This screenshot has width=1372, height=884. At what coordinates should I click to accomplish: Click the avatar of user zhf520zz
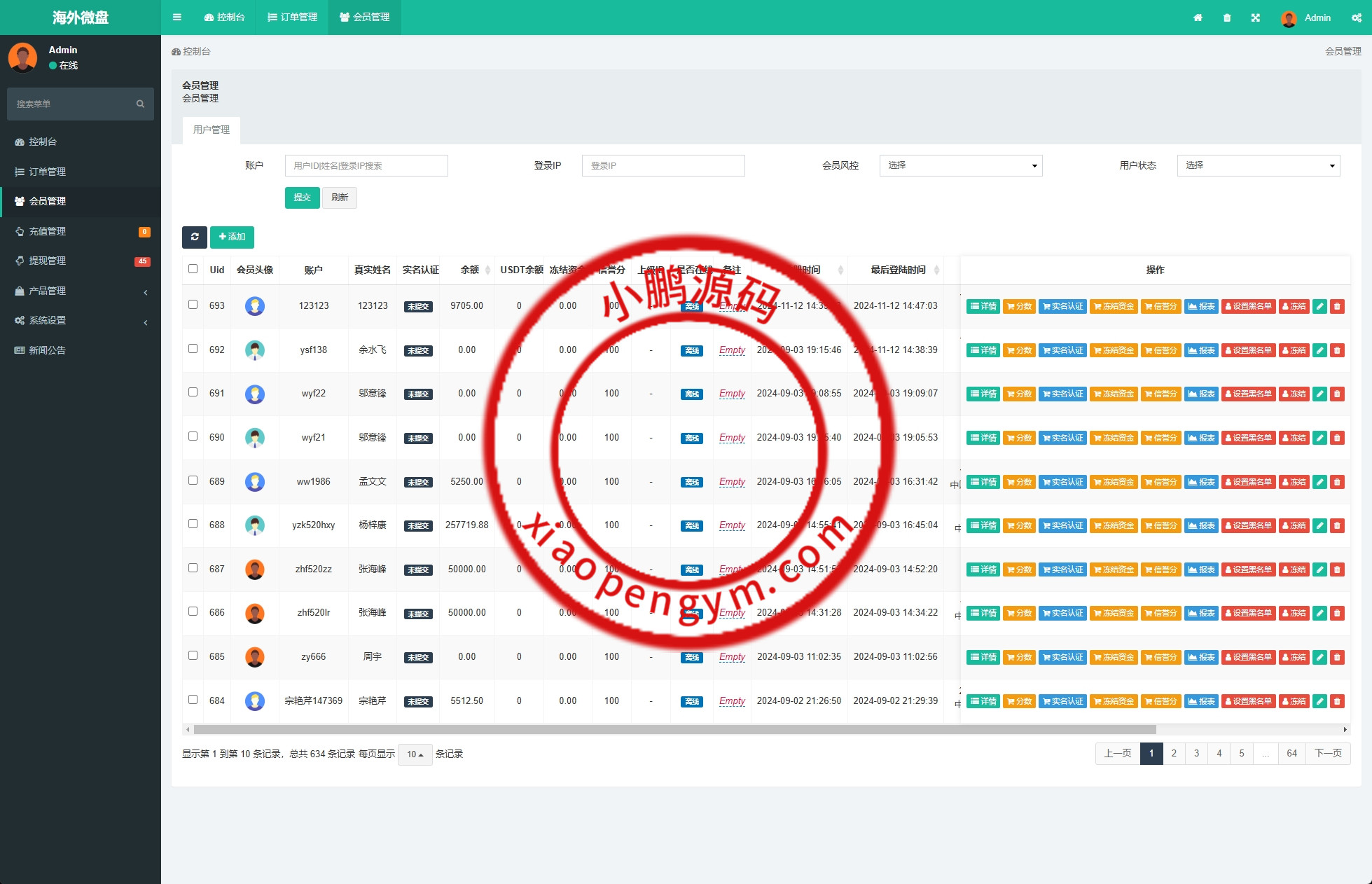click(x=255, y=569)
